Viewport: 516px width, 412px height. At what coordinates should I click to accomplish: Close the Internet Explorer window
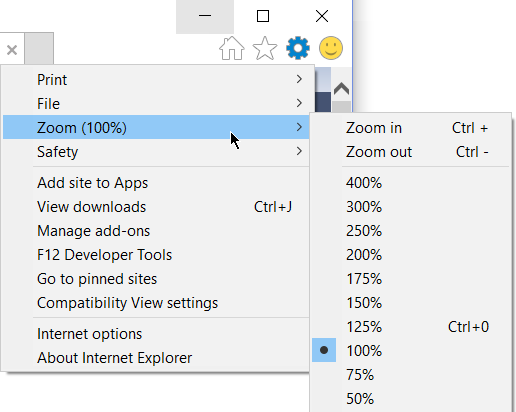[x=322, y=16]
